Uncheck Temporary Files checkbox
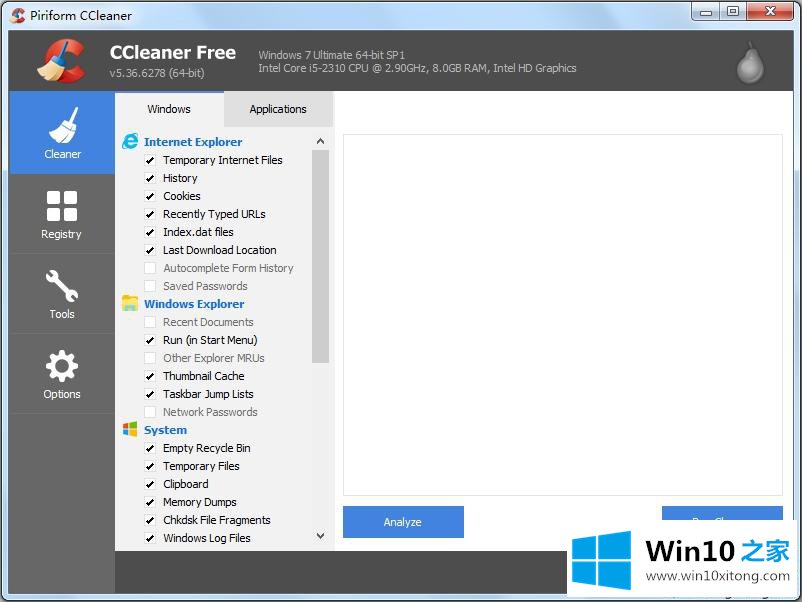 150,466
